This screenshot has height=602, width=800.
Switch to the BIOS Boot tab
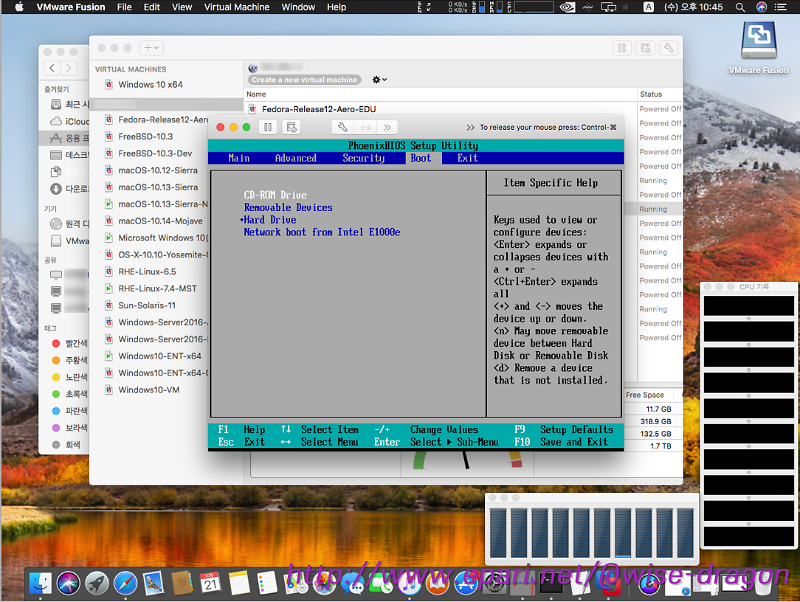[x=421, y=158]
